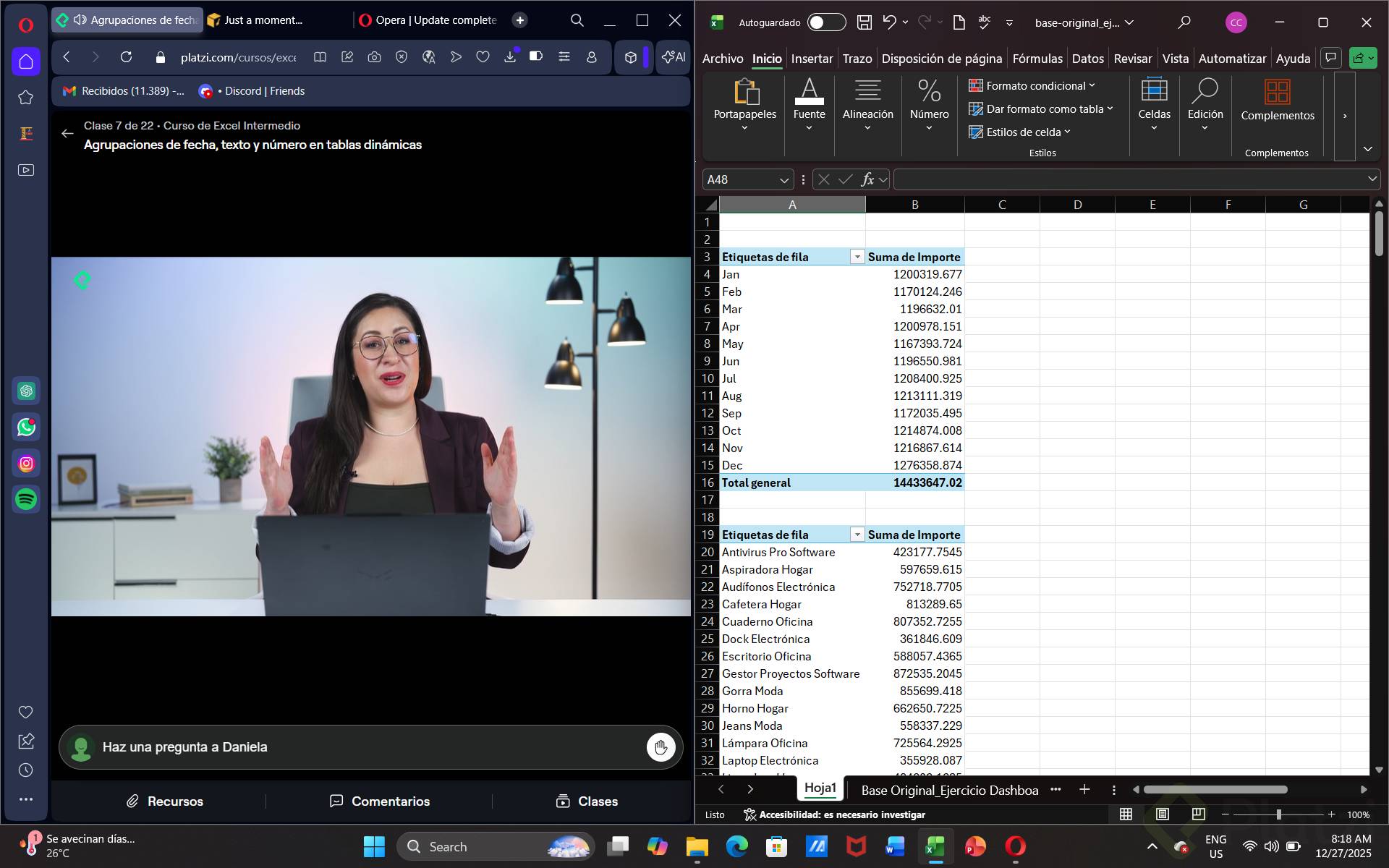Open Spotify in Opera sidebar
This screenshot has height=868, width=1389.
[27, 499]
